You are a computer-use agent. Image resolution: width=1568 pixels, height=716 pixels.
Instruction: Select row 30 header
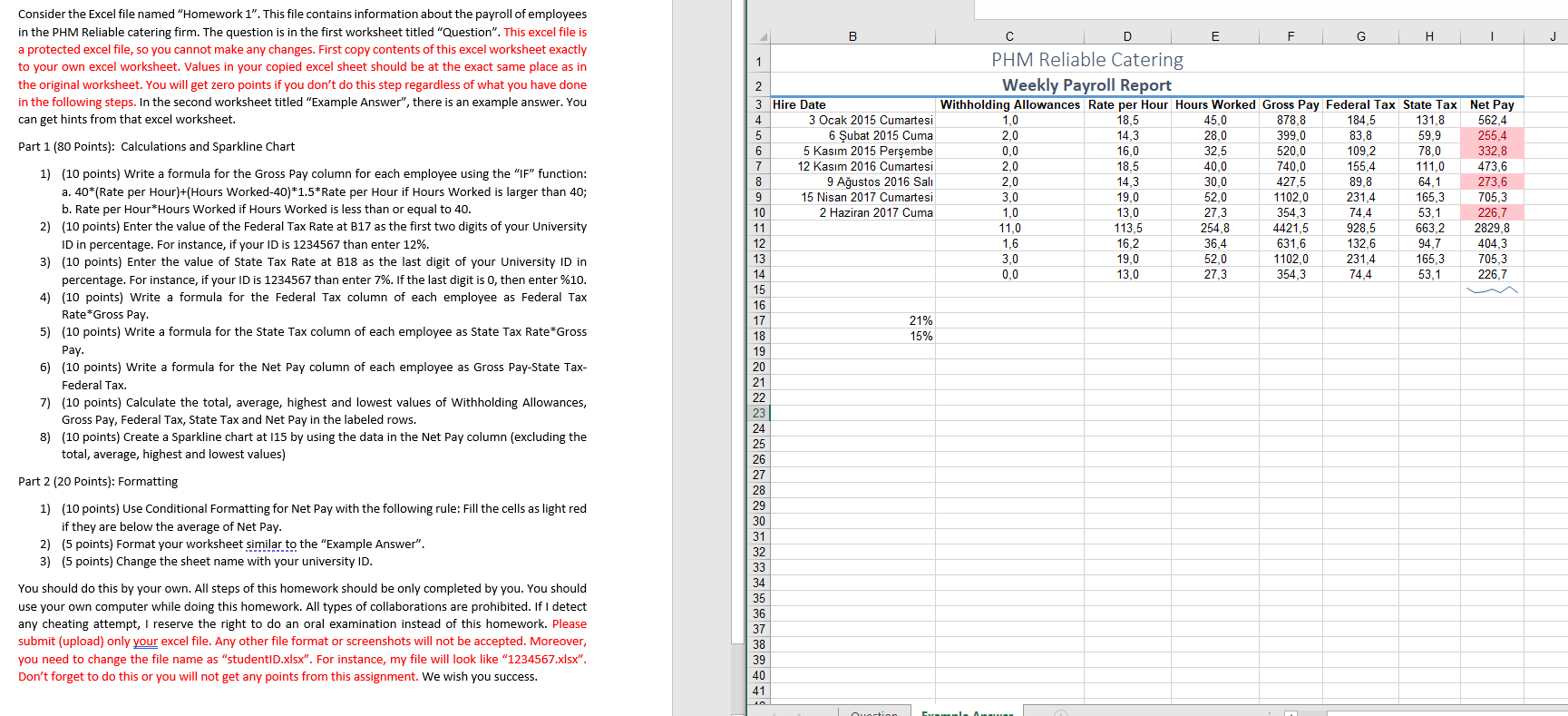[759, 521]
